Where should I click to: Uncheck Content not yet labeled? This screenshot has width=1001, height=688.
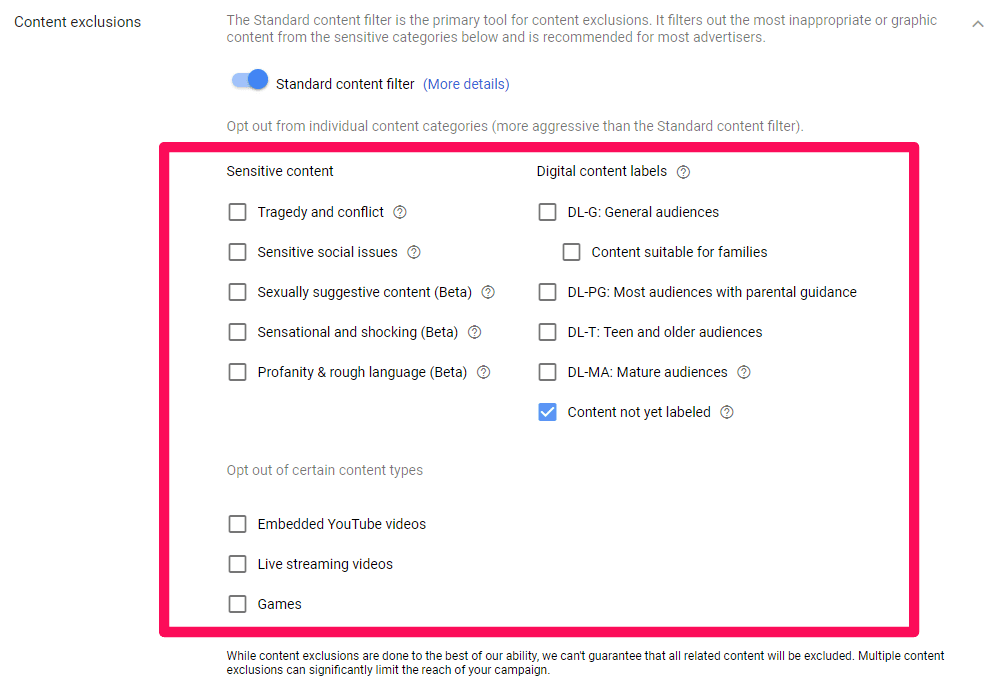[x=547, y=412]
